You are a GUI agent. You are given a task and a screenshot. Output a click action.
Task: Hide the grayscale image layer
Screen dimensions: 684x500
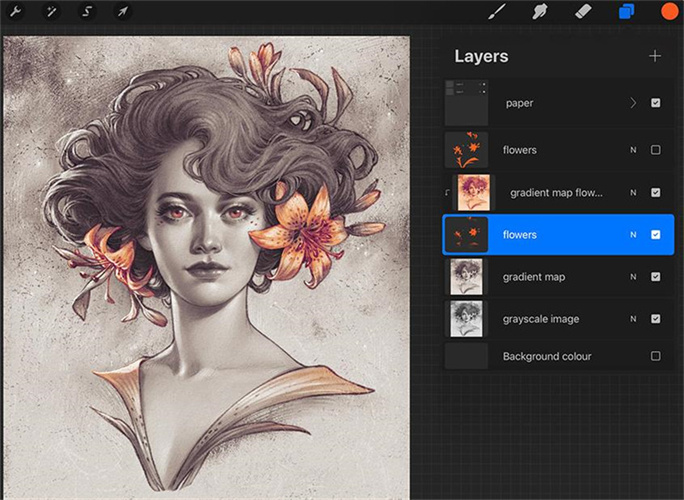(x=655, y=319)
